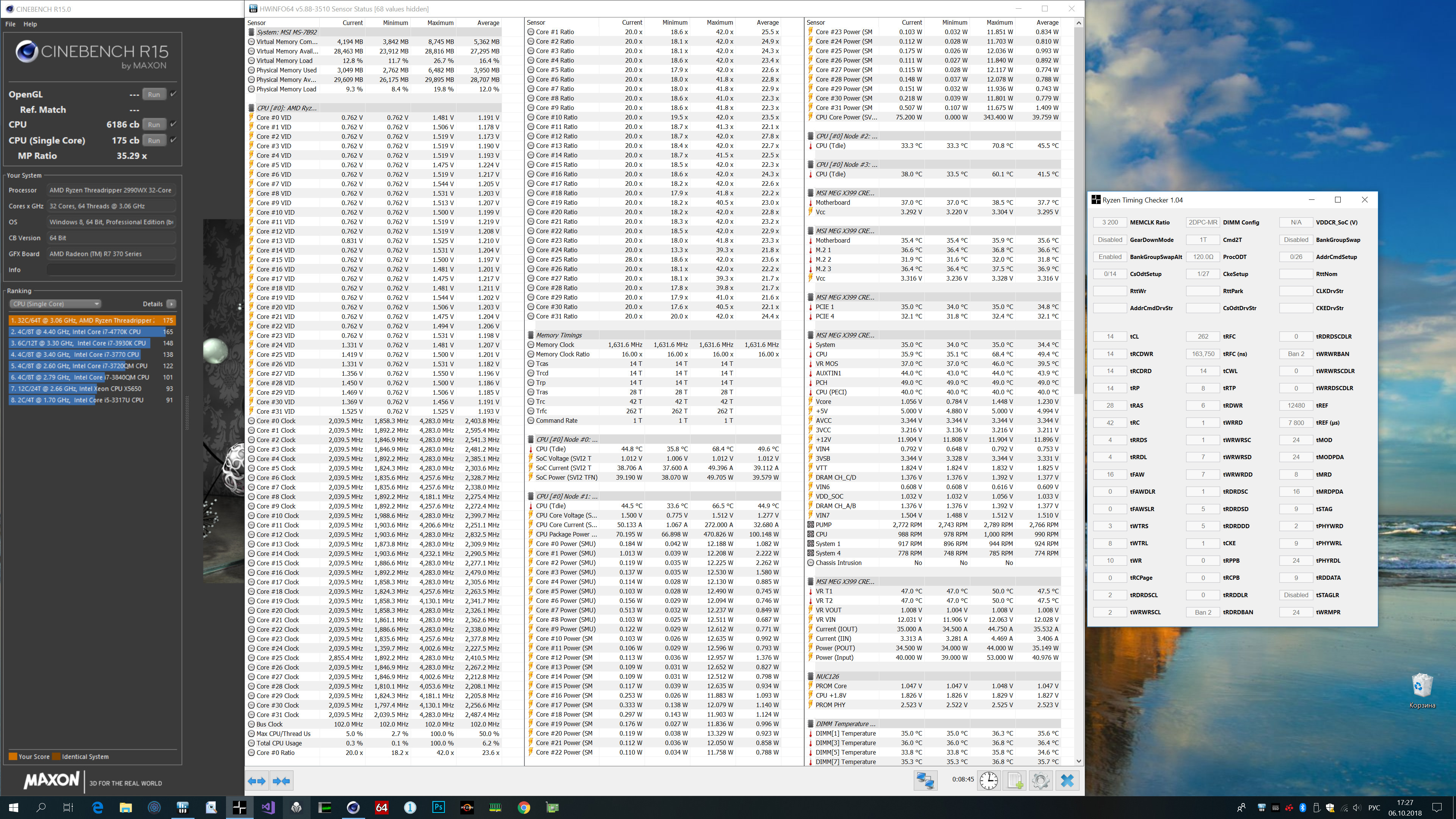Open Cinebench Help menu
1456x819 pixels.
tap(30, 24)
